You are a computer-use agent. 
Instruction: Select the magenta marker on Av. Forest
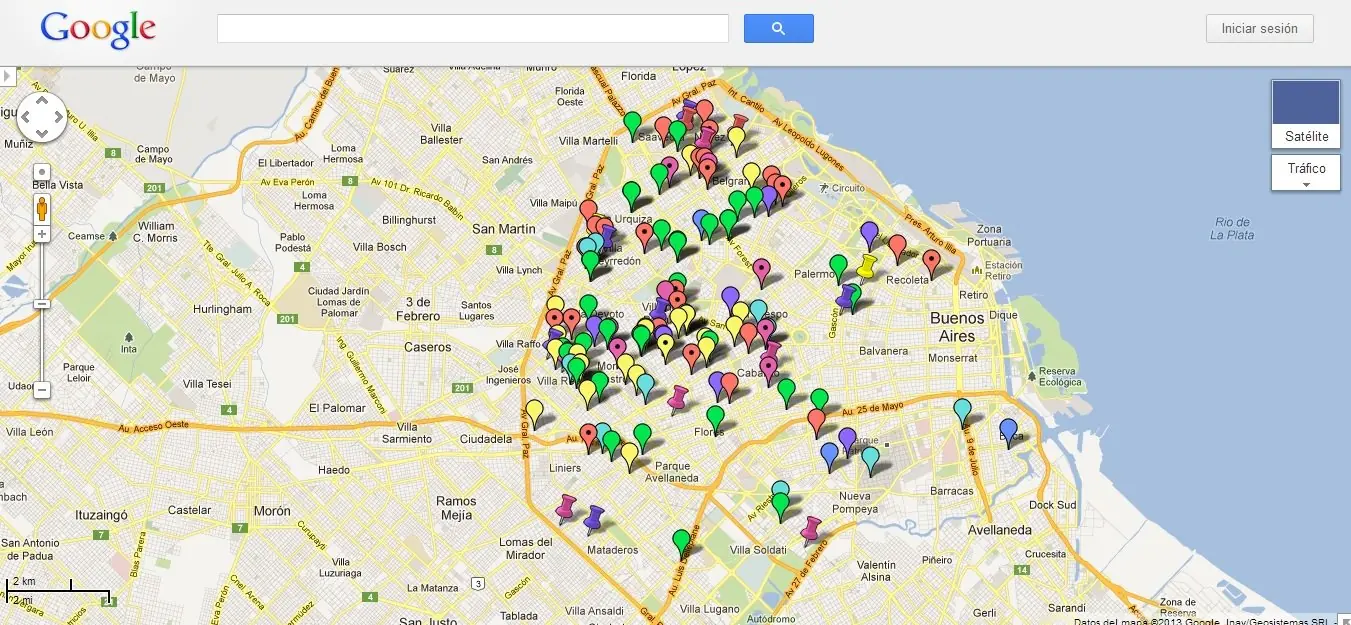click(762, 270)
